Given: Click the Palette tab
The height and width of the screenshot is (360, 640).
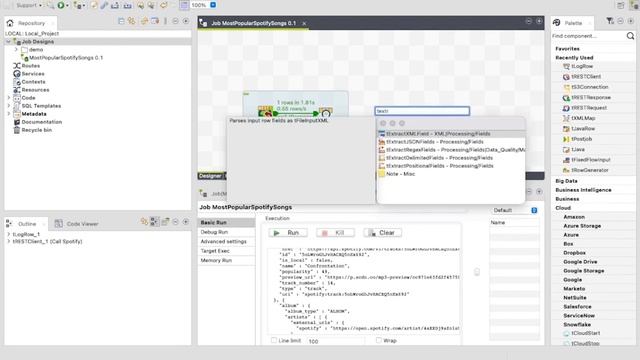Looking at the screenshot, I should pos(573,23).
